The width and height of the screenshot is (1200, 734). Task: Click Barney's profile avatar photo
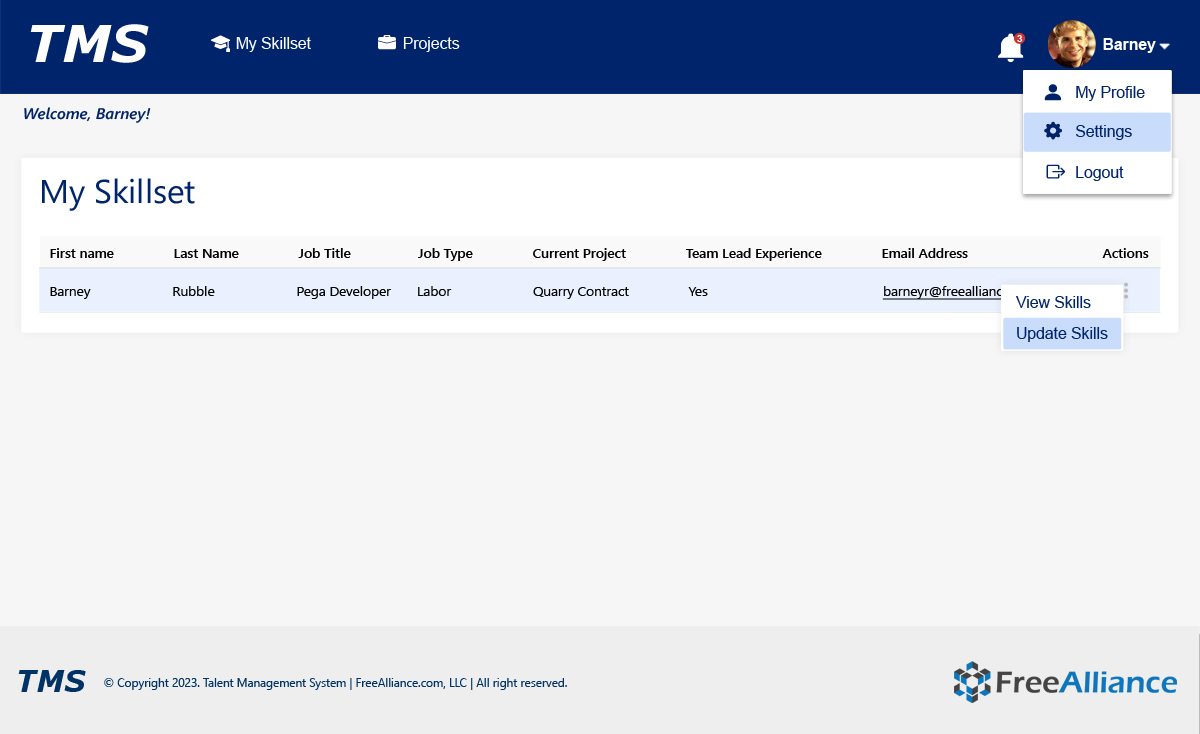click(x=1071, y=45)
